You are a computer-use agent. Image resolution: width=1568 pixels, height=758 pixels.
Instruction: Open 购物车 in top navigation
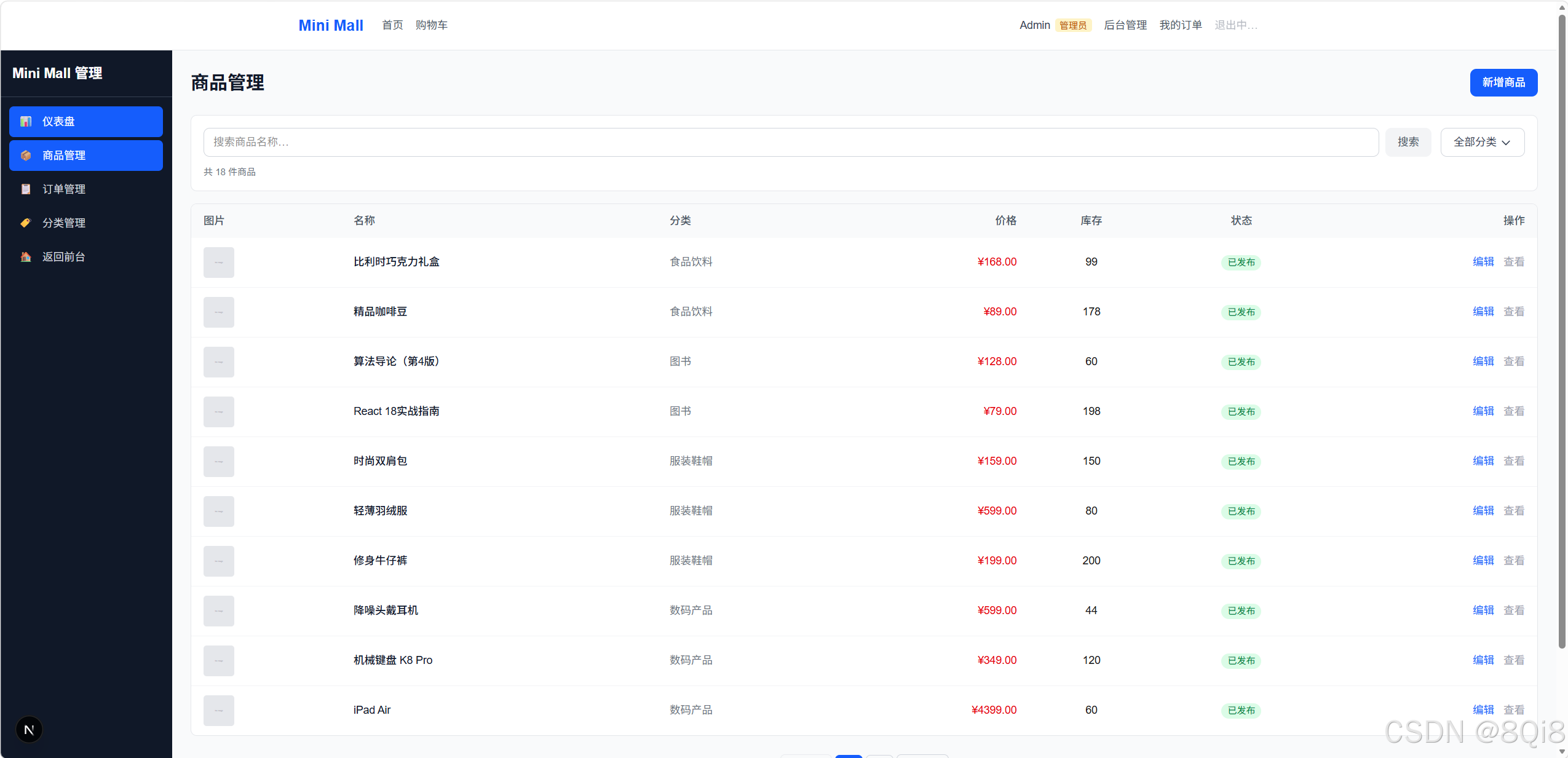[432, 25]
